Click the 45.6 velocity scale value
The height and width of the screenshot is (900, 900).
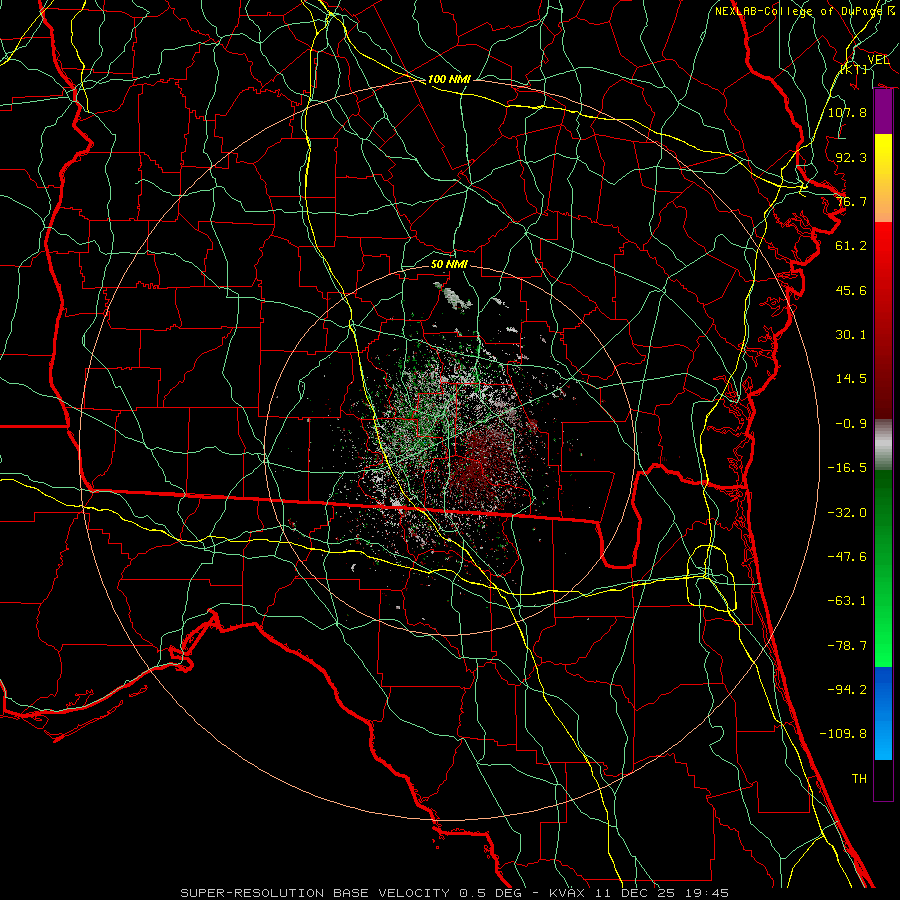click(851, 290)
